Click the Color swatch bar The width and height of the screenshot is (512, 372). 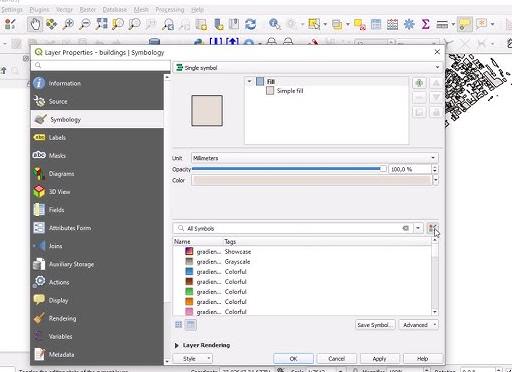[x=312, y=180]
